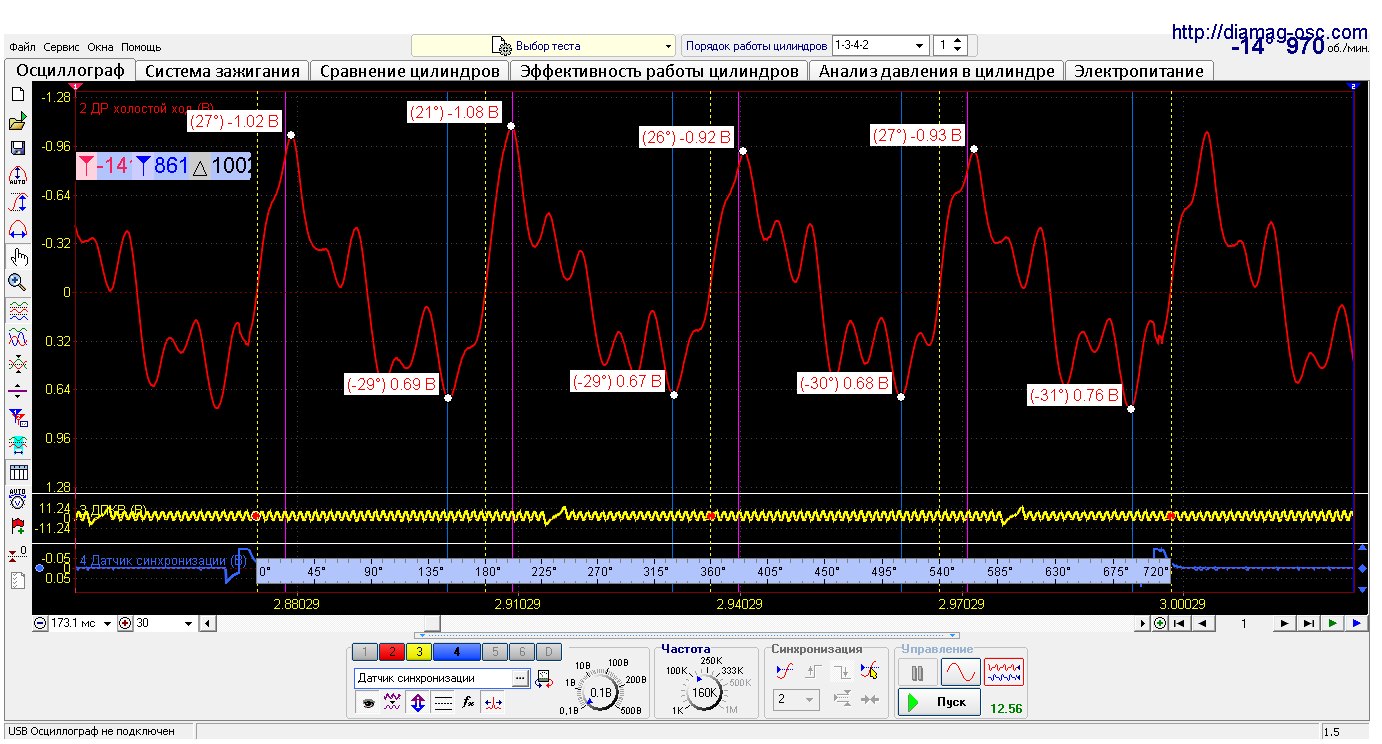1382x744 pixels.
Task: Toggle the D digital channel button
Action: [547, 652]
